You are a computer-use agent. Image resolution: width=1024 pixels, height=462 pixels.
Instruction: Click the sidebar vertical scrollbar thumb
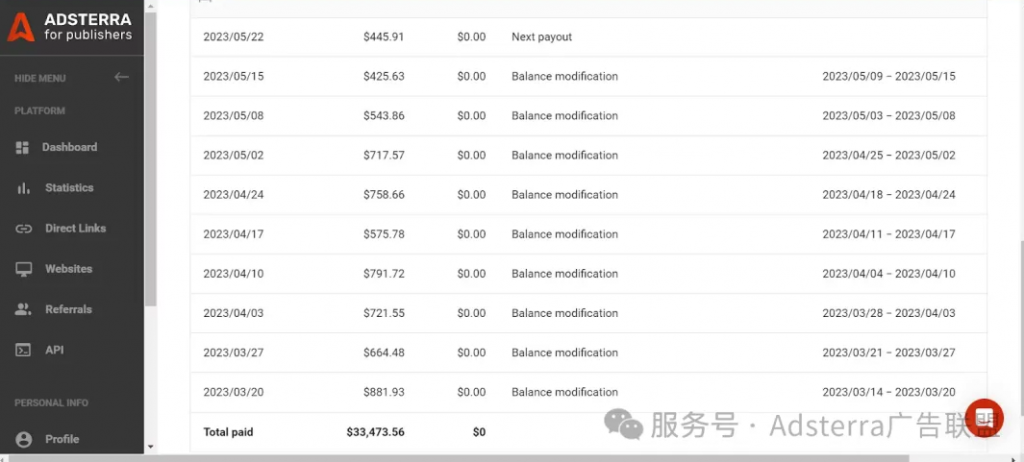coord(151,159)
